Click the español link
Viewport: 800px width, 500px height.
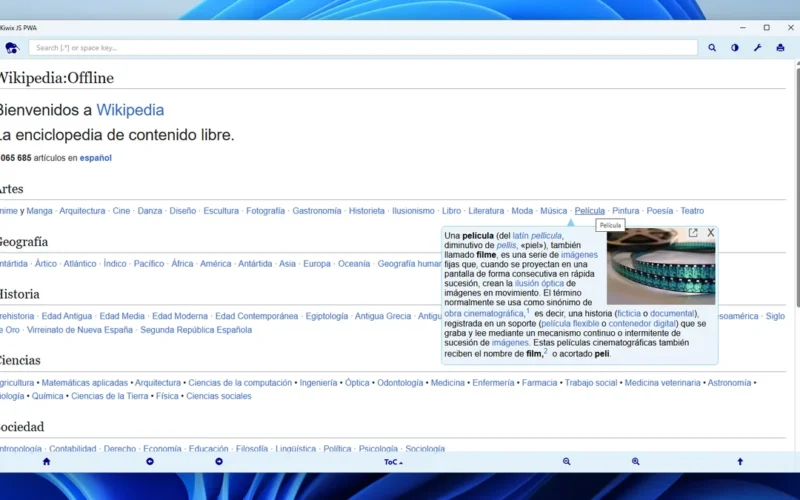click(x=95, y=158)
